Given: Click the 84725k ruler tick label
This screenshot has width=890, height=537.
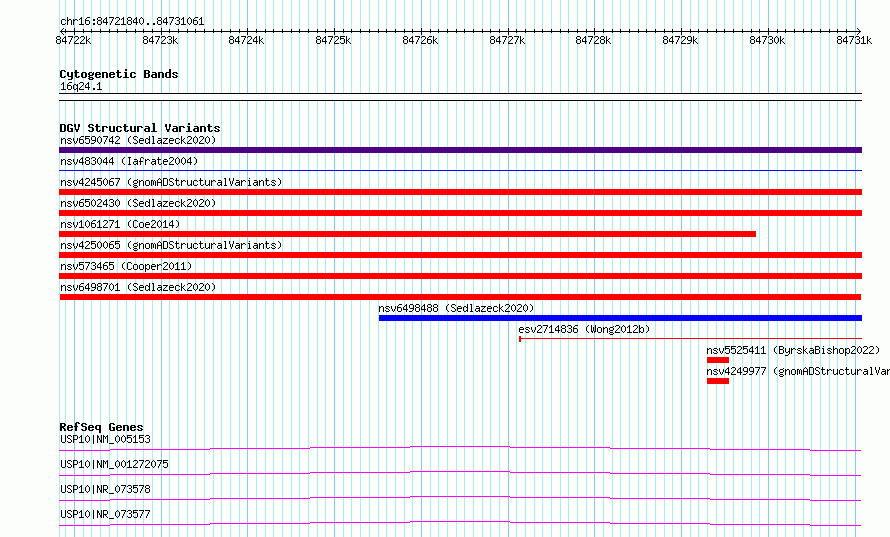Looking at the screenshot, I should click(x=333, y=40).
